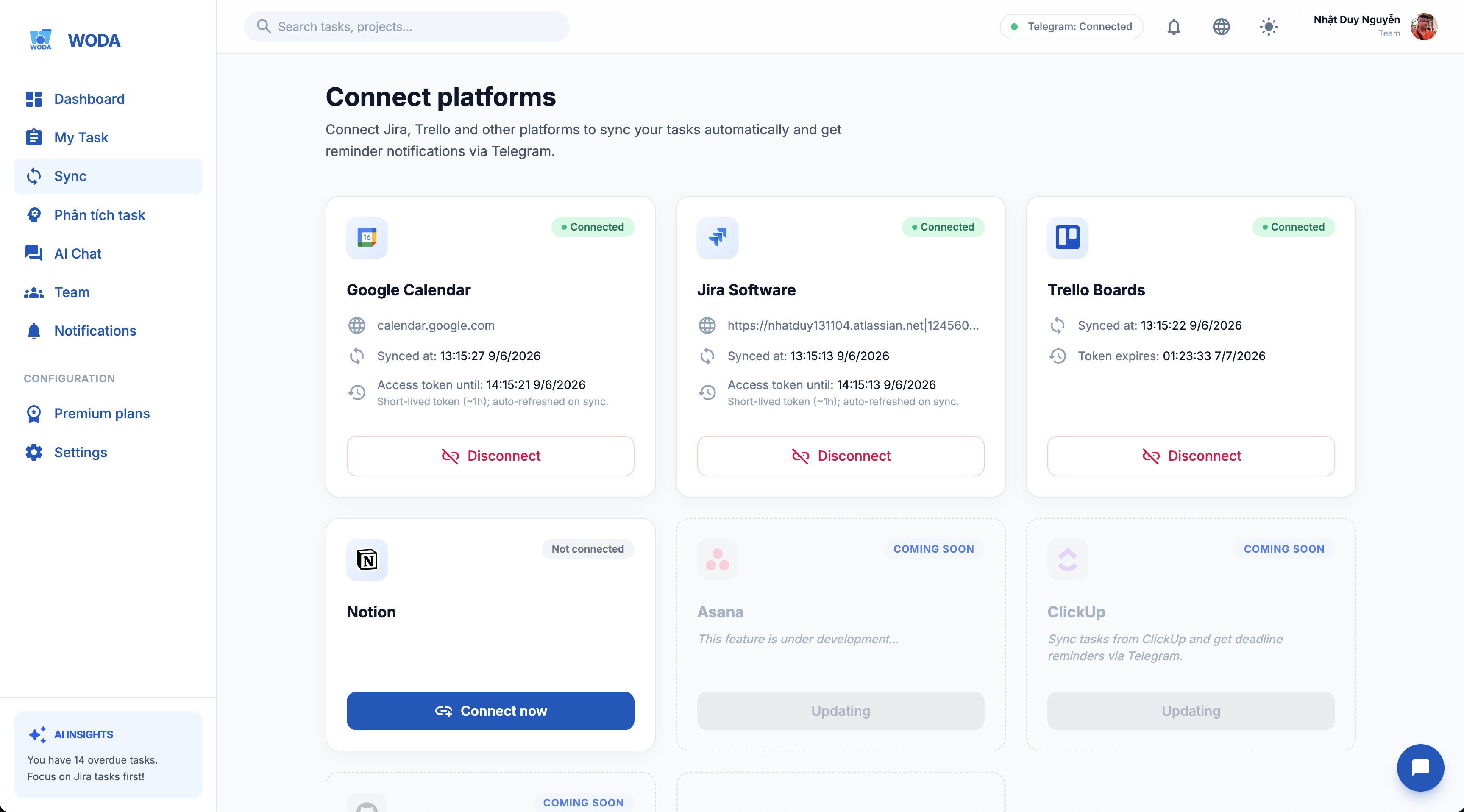Click the Sync arrows sidebar icon
The image size is (1464, 812).
pos(33,176)
